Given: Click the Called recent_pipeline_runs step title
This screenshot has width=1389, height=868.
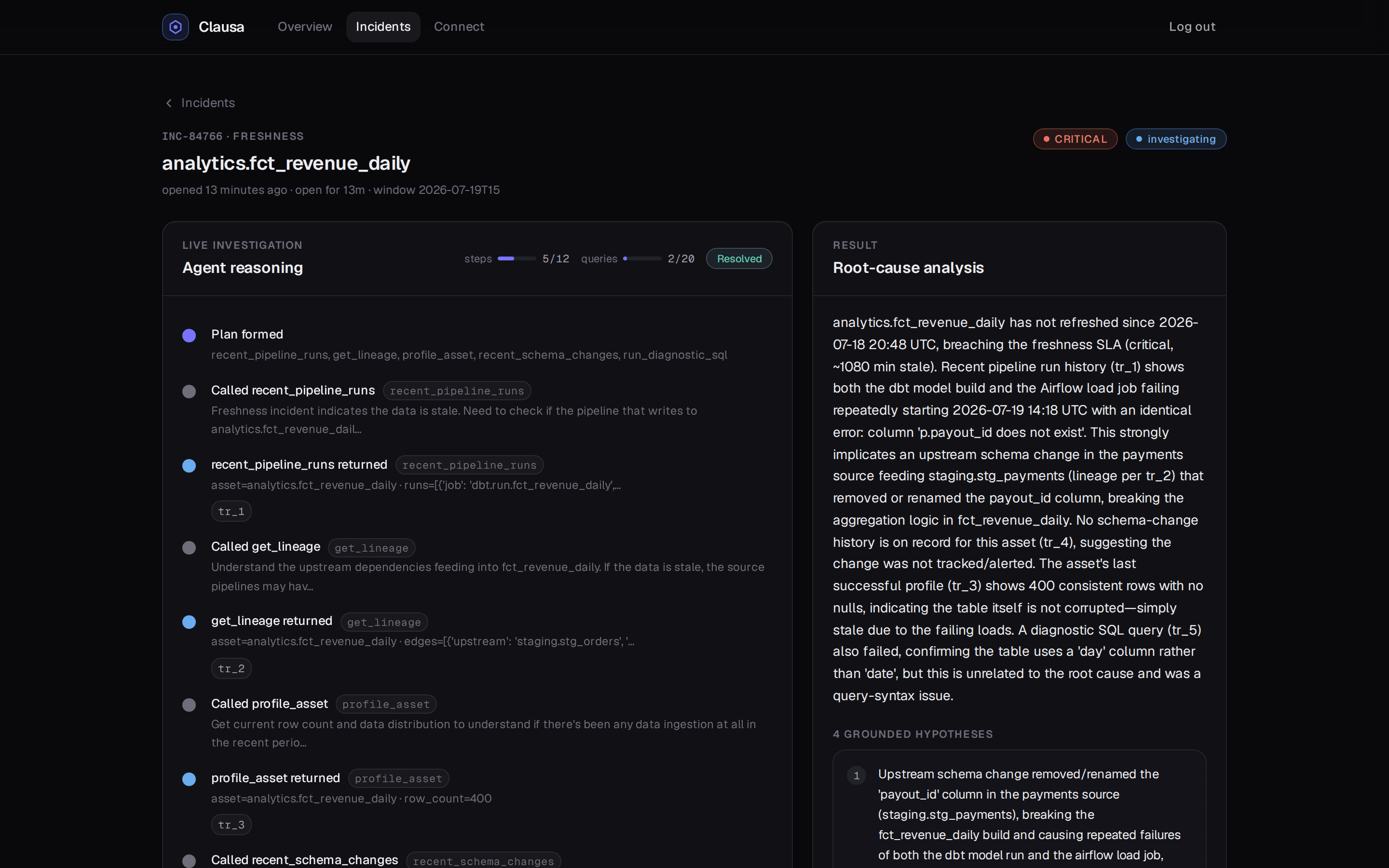Looking at the screenshot, I should coord(293,391).
